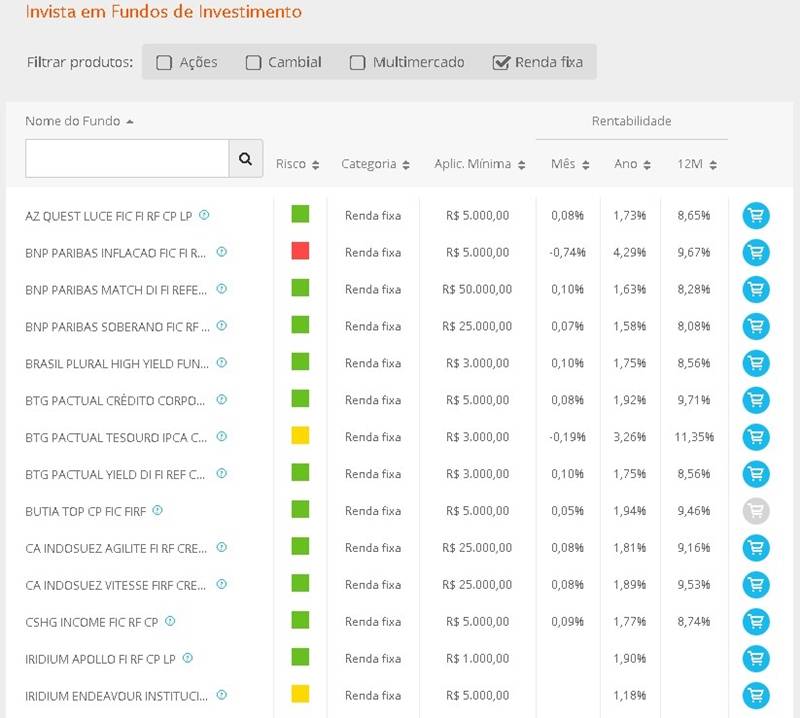
Task: Open BUTIA TOP CP FIC FIRF link
Action: 85,511
